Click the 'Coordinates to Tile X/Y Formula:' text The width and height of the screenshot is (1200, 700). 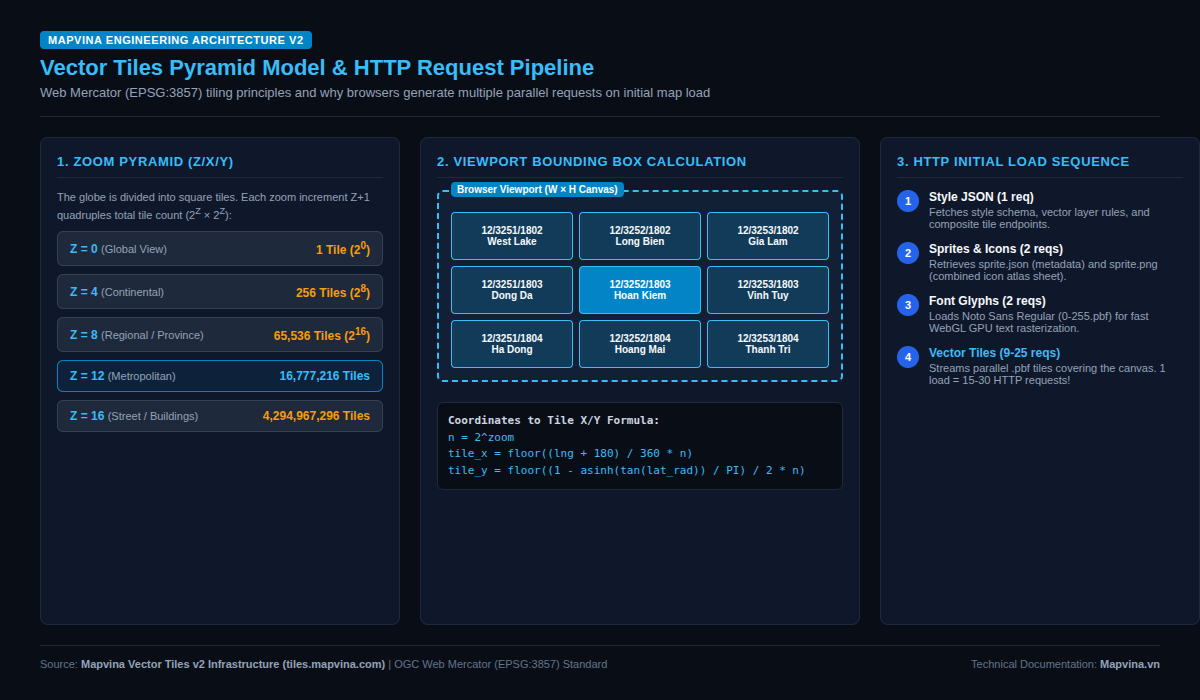[554, 420]
